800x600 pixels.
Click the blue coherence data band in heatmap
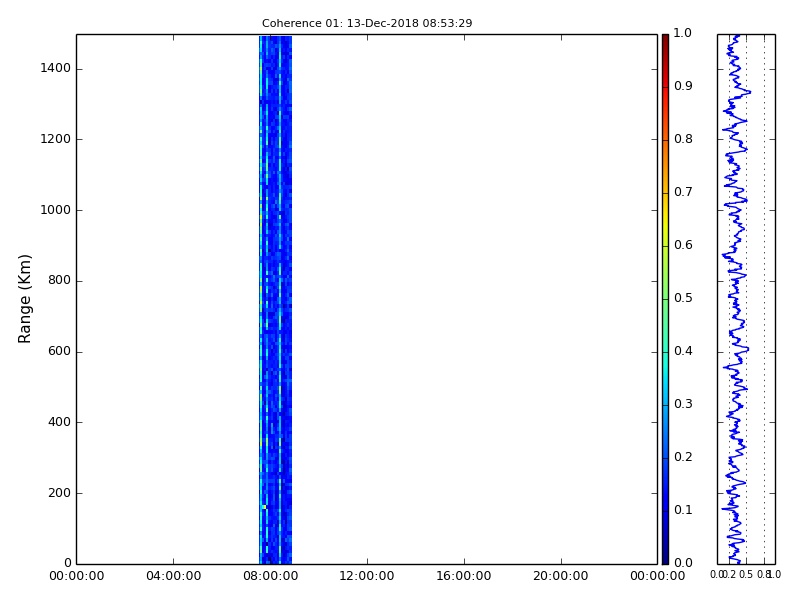276,299
